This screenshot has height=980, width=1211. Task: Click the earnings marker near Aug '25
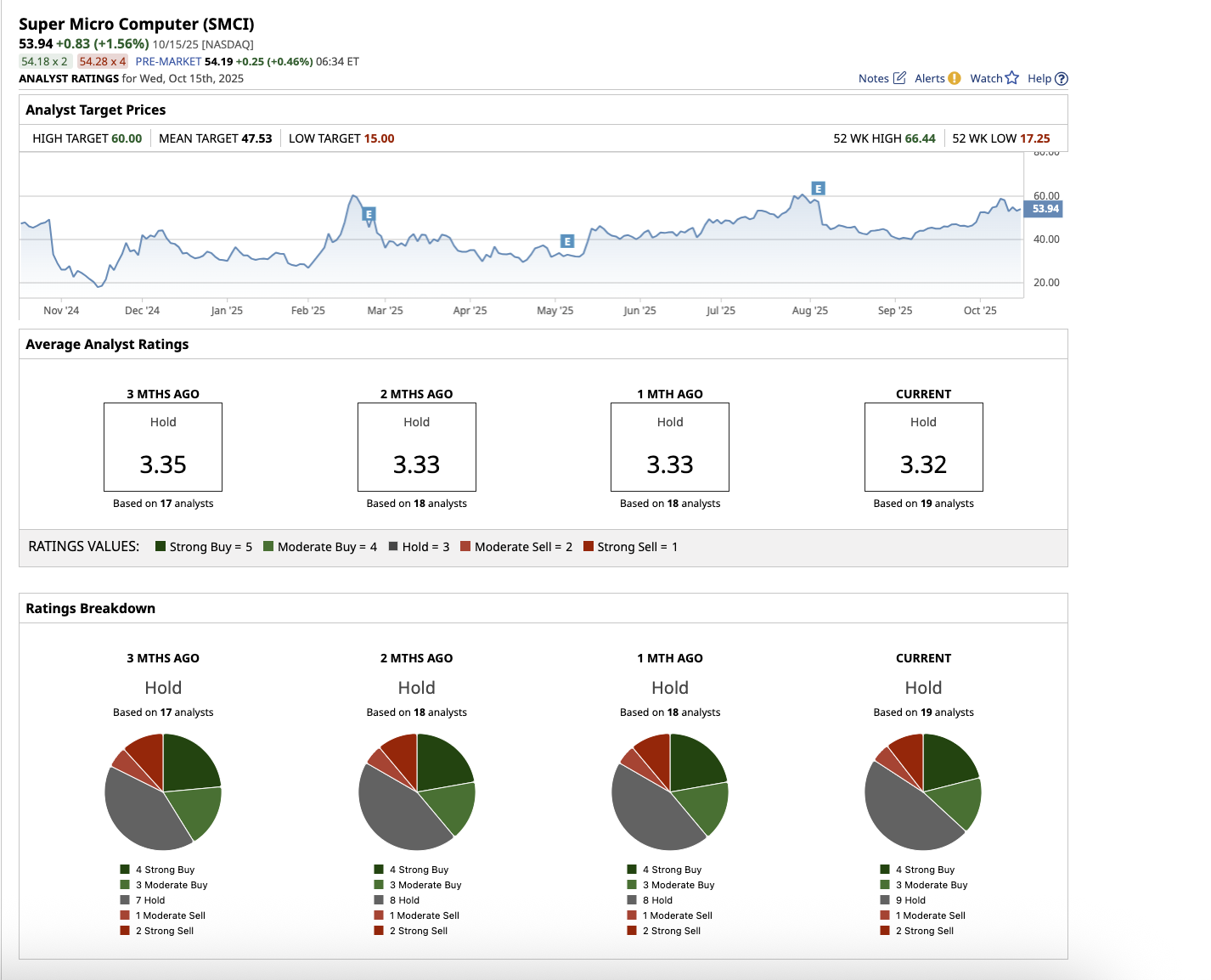pyautogui.click(x=818, y=189)
